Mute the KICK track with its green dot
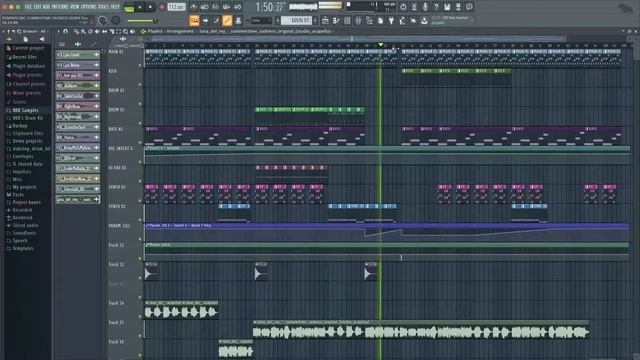The width and height of the screenshot is (640, 360). tap(140, 84)
